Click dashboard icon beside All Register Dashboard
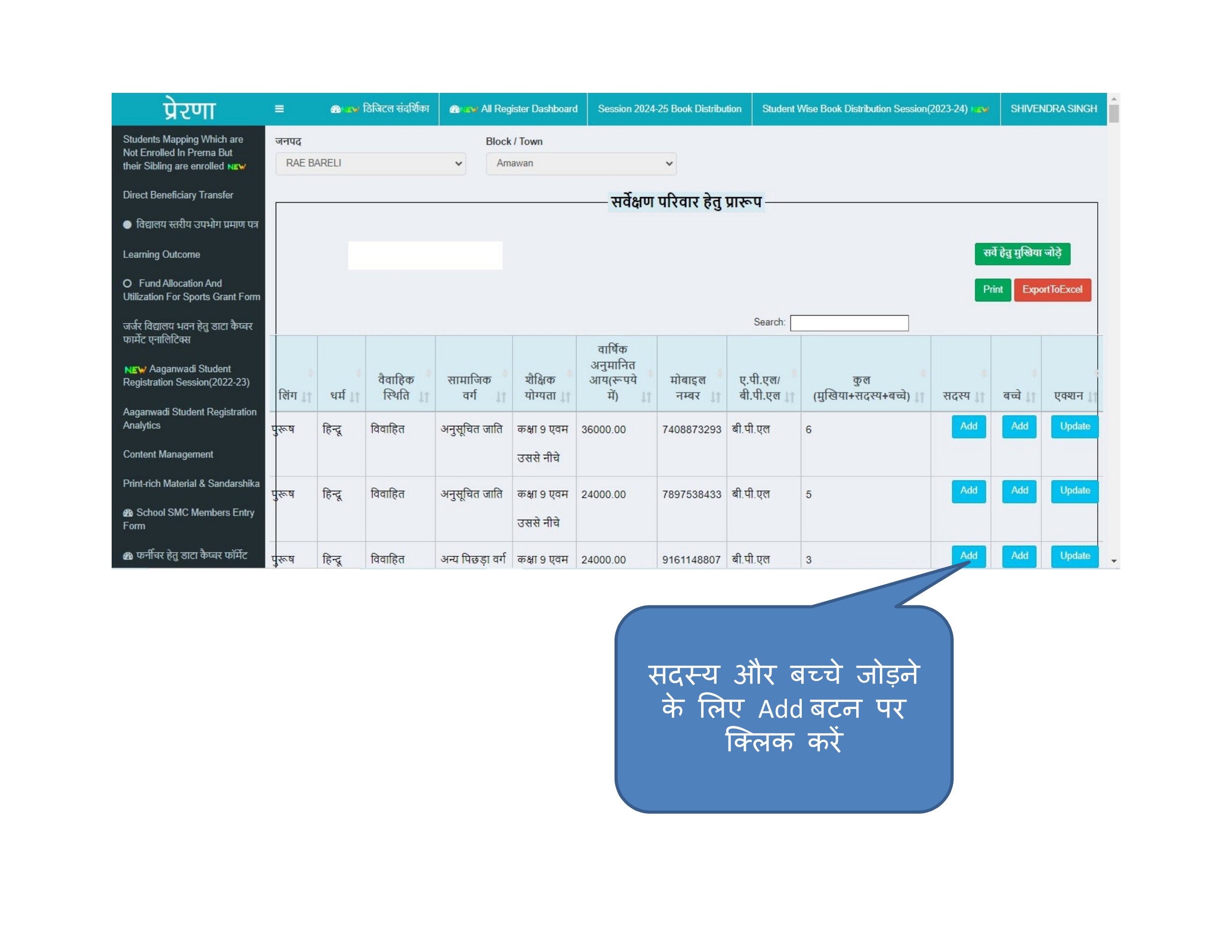Viewport: 1232px width, 952px height. pos(454,109)
